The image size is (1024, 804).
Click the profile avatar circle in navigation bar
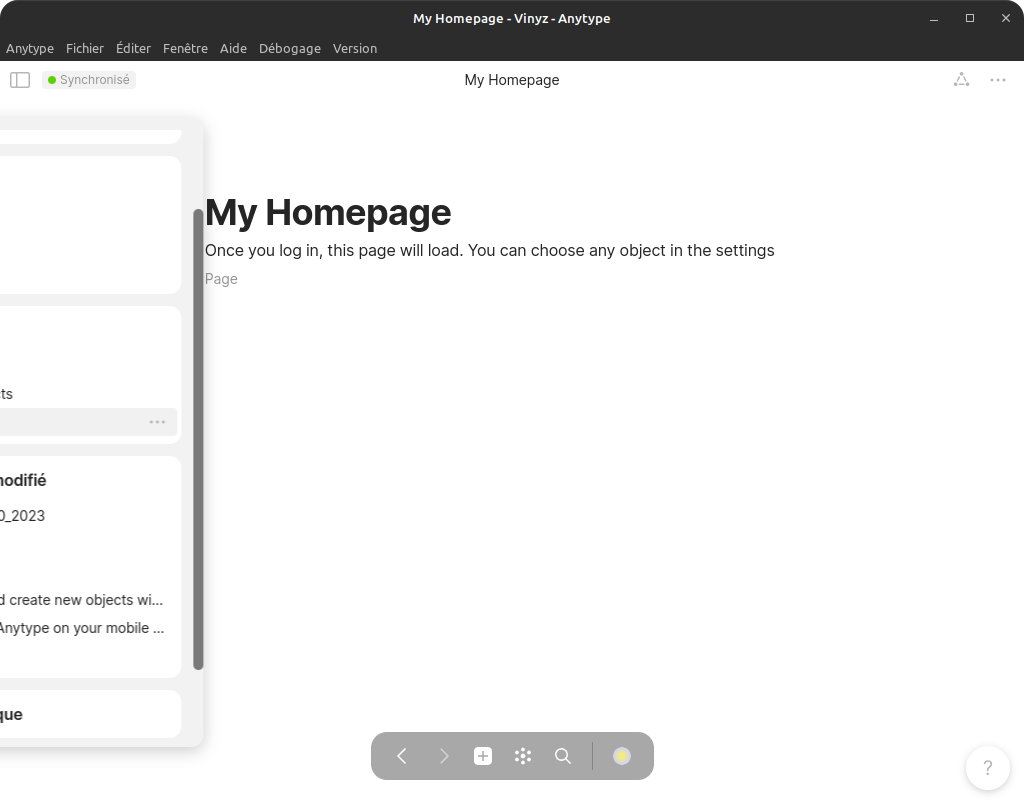coord(622,756)
